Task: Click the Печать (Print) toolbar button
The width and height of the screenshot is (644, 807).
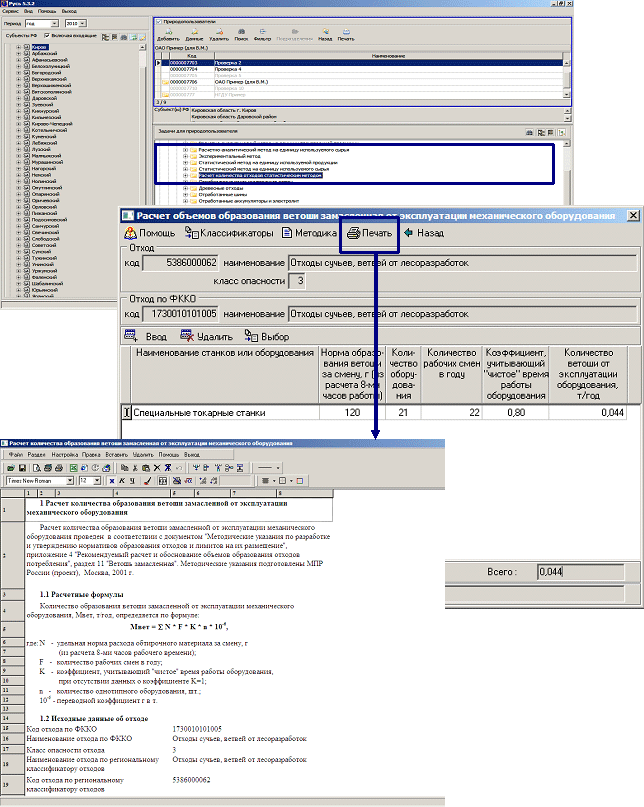Action: 368,233
